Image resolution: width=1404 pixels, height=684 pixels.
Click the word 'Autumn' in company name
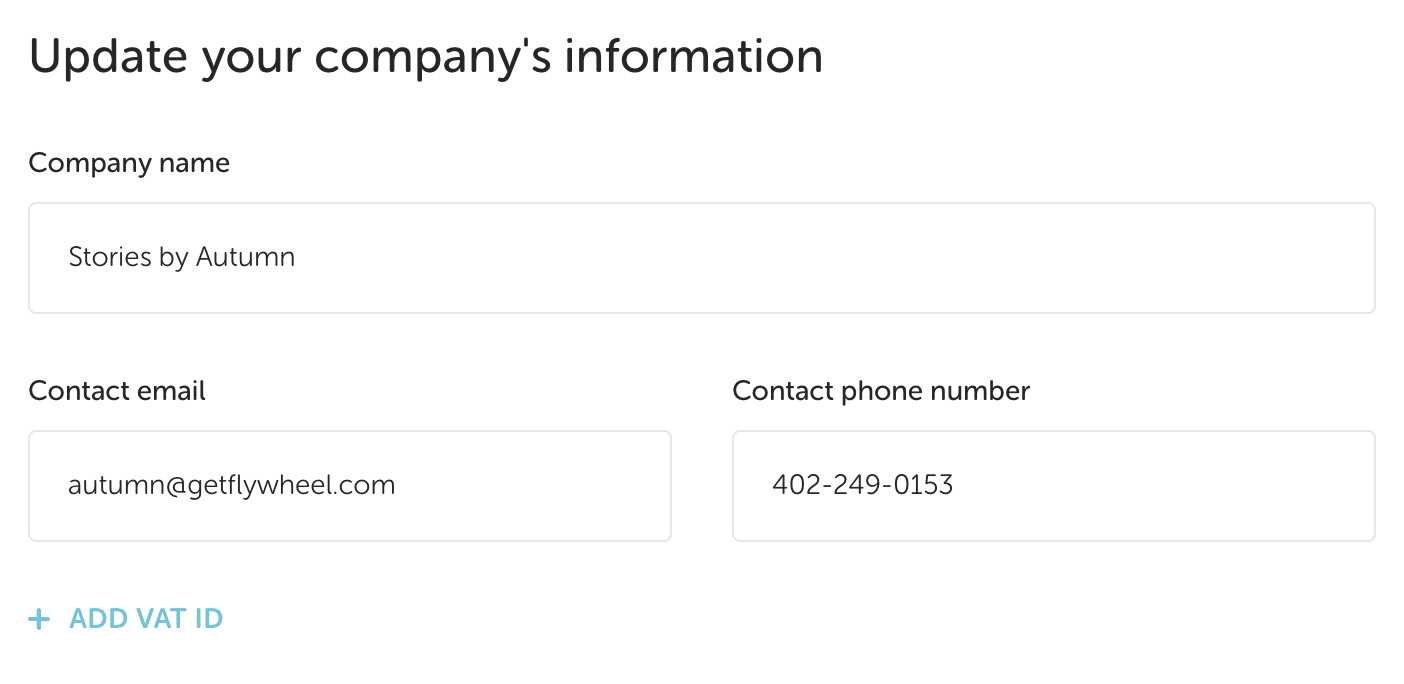(x=245, y=258)
